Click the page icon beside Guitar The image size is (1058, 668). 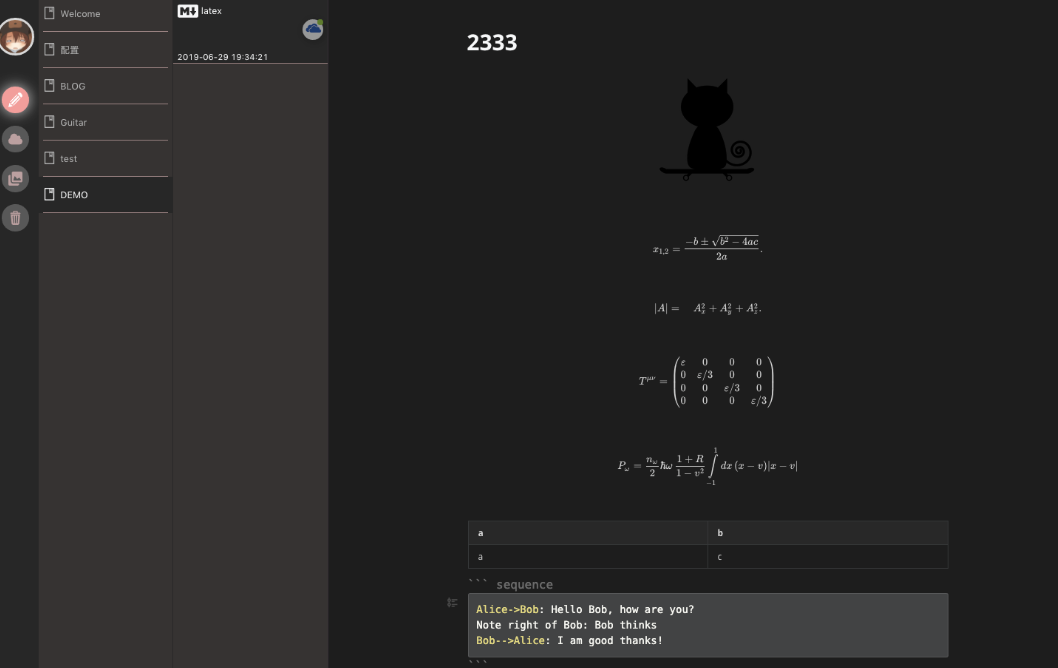pos(49,121)
